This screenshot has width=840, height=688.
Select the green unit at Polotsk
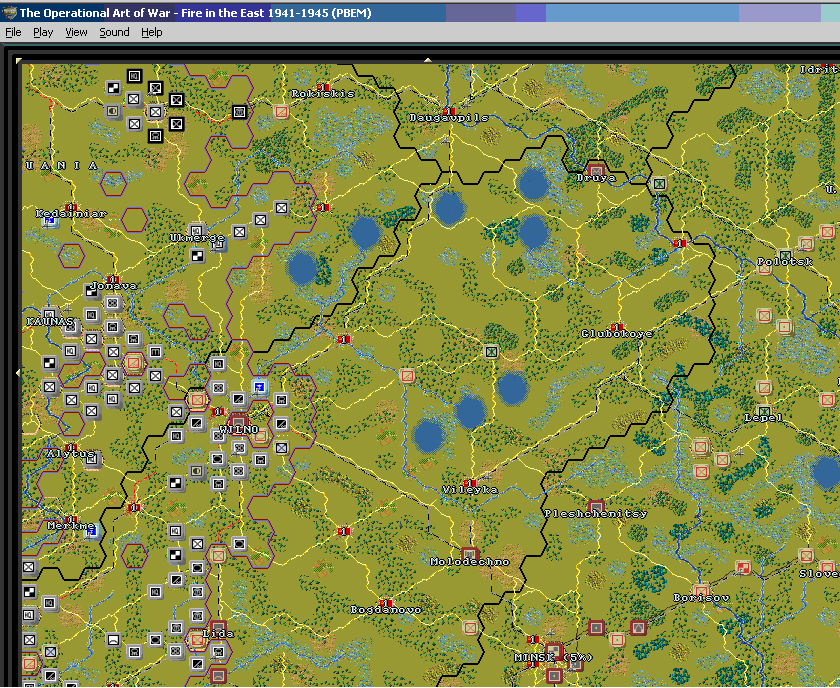click(785, 256)
